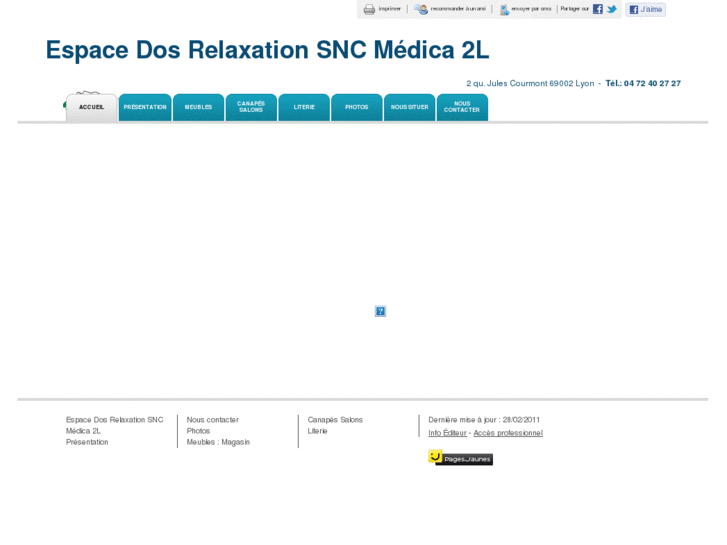Open the Nous situer tab

pos(409,107)
